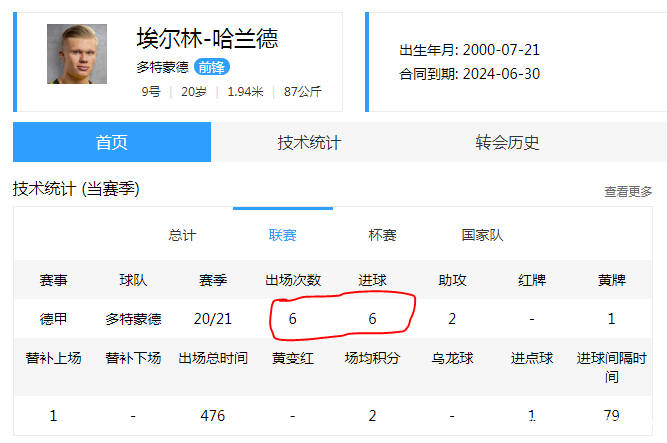Click the 1.94米 height text
Viewport: 667px width, 443px height.
click(x=245, y=91)
